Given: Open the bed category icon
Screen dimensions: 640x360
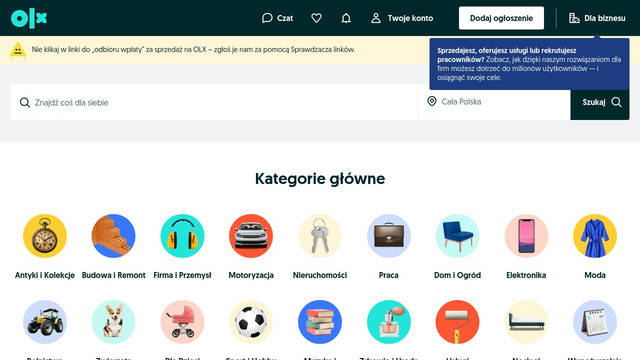Looking at the screenshot, I should click(526, 322).
